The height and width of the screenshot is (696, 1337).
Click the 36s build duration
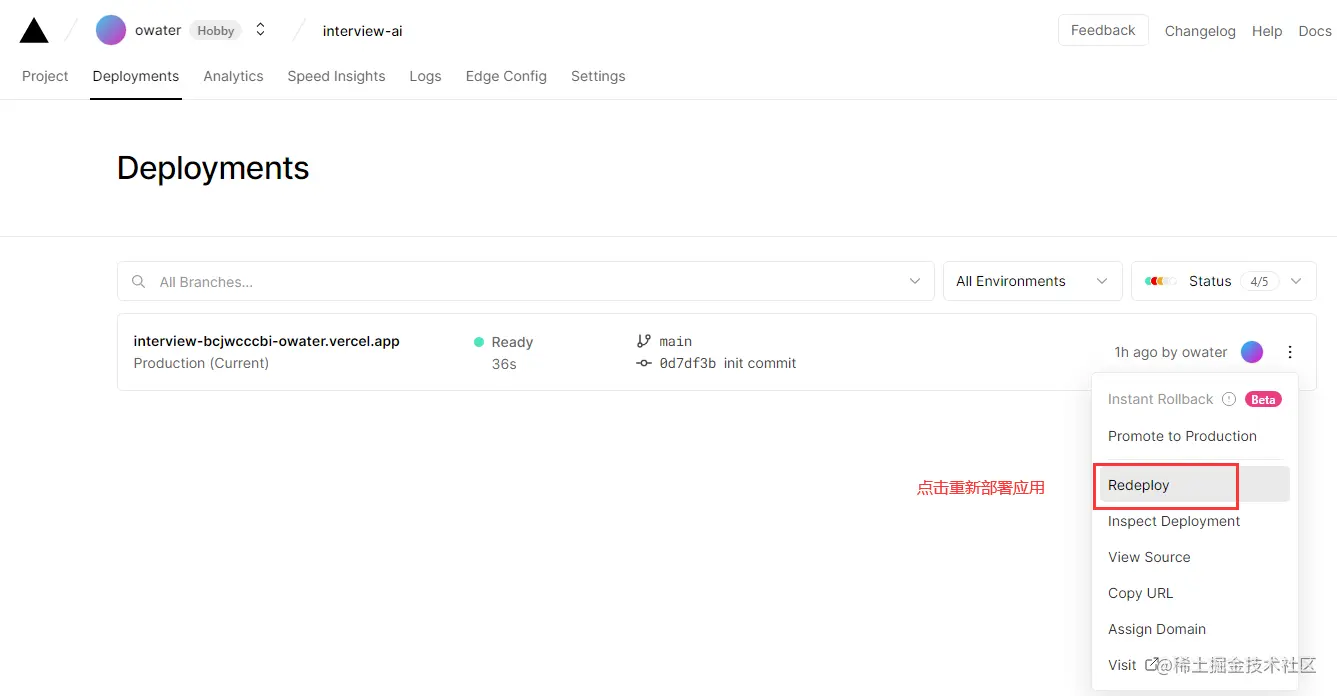(504, 364)
